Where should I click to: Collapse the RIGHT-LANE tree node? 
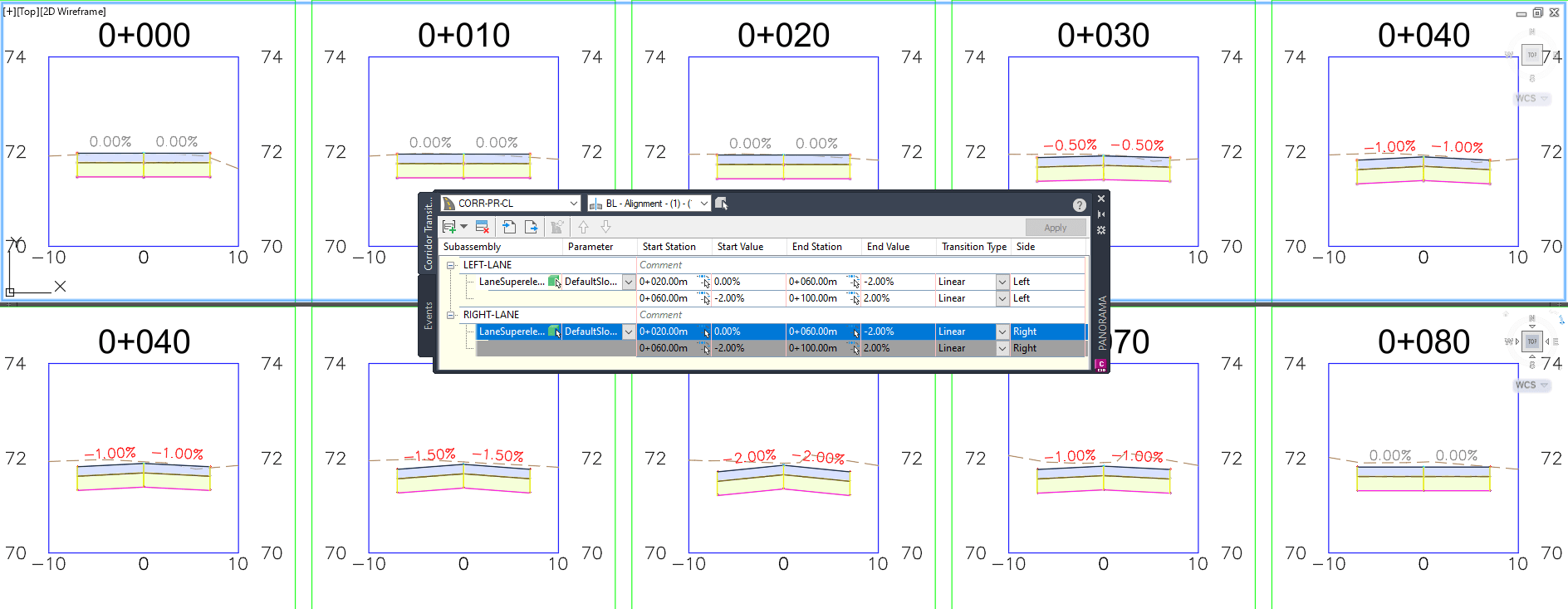point(451,315)
